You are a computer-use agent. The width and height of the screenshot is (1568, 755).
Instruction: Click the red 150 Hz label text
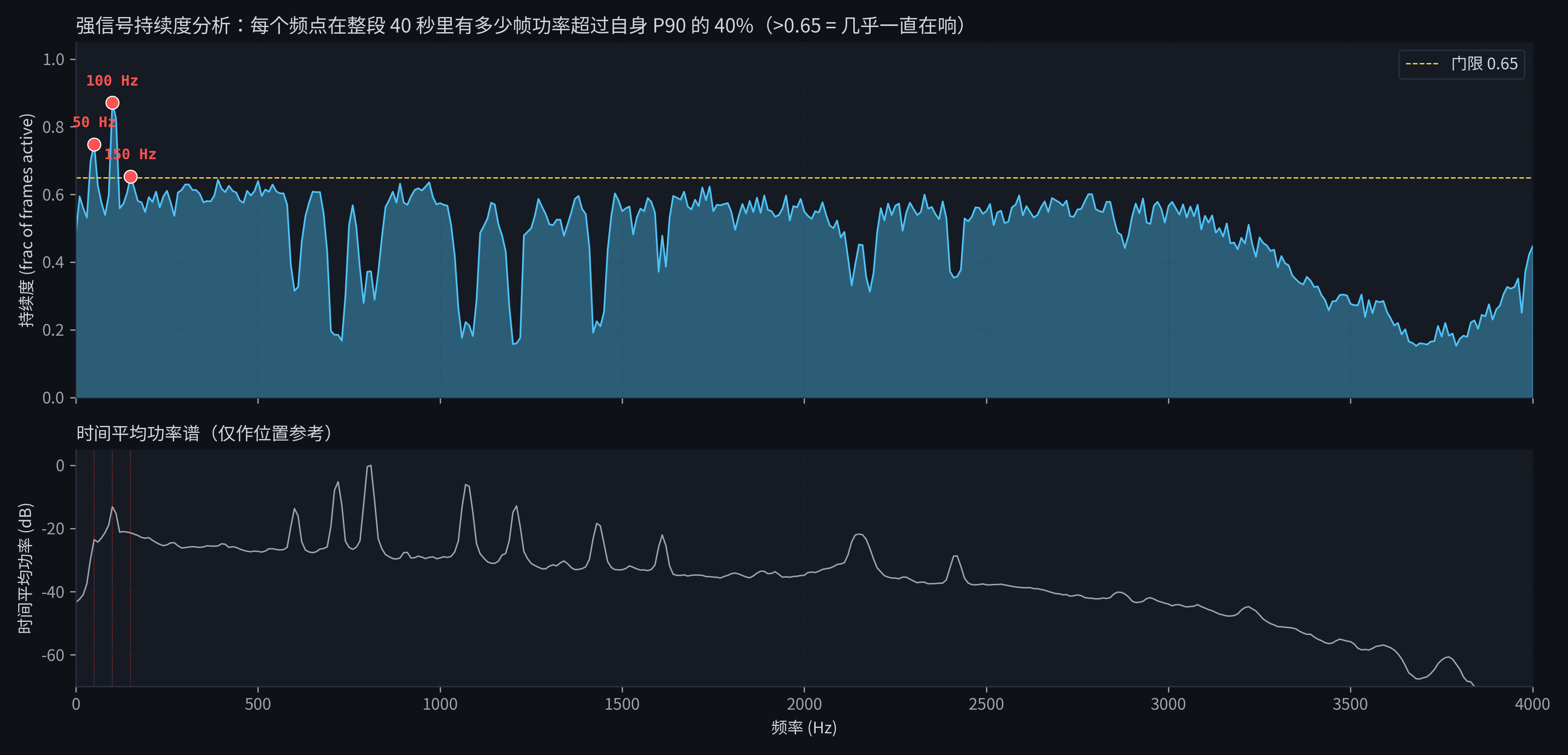point(131,154)
